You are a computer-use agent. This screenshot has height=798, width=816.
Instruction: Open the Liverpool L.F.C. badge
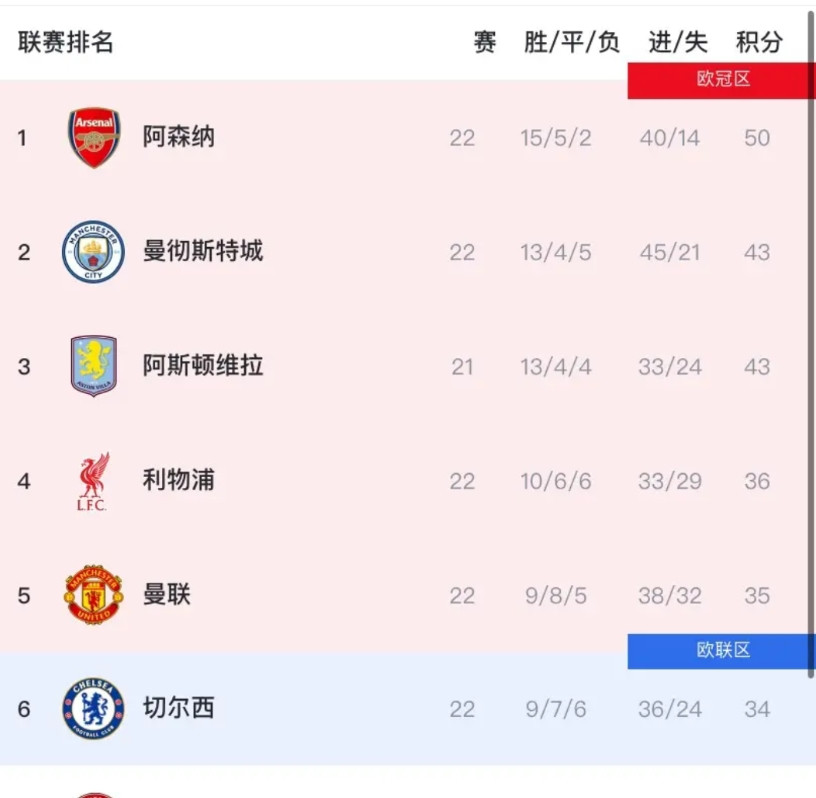[x=93, y=480]
